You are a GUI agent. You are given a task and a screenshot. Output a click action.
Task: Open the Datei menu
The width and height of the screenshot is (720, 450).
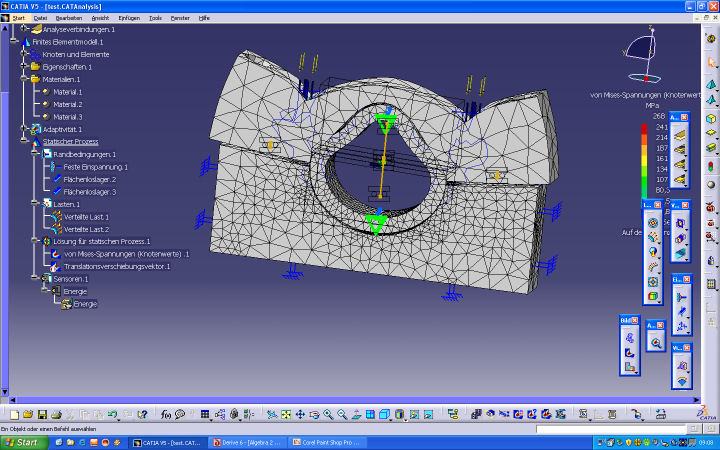coord(40,18)
